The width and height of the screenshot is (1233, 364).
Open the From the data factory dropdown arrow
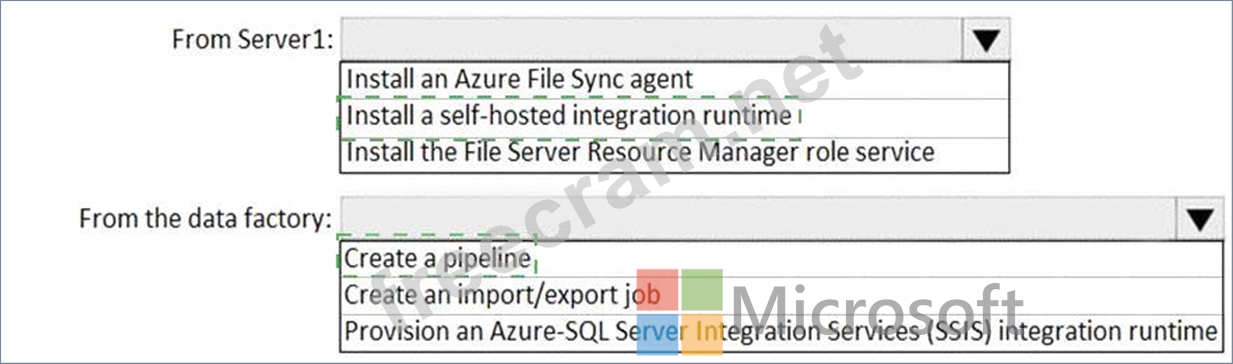point(1201,218)
